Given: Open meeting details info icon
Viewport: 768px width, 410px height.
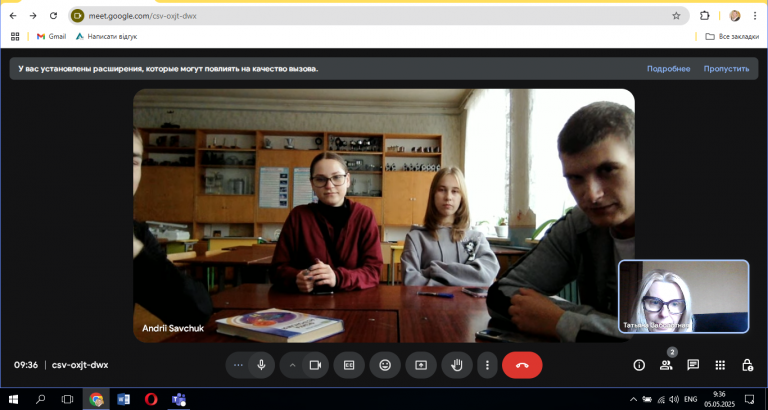Looking at the screenshot, I should tap(639, 365).
